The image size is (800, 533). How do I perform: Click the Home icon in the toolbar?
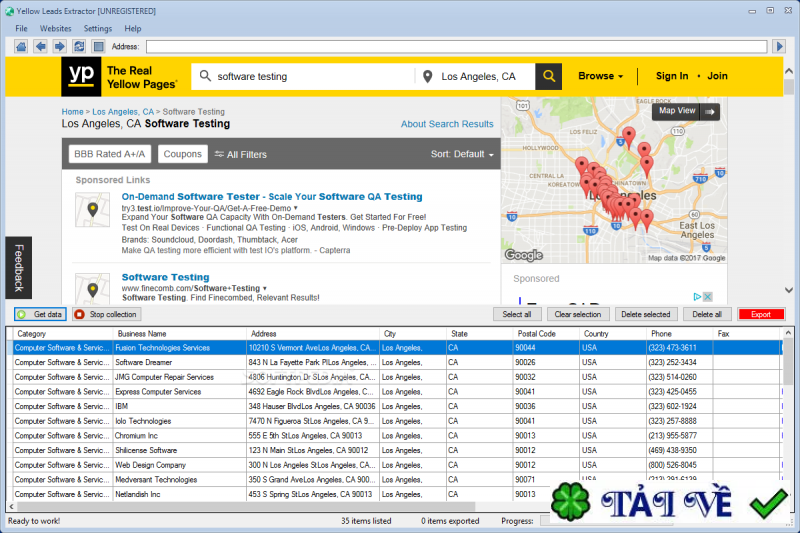(21, 46)
